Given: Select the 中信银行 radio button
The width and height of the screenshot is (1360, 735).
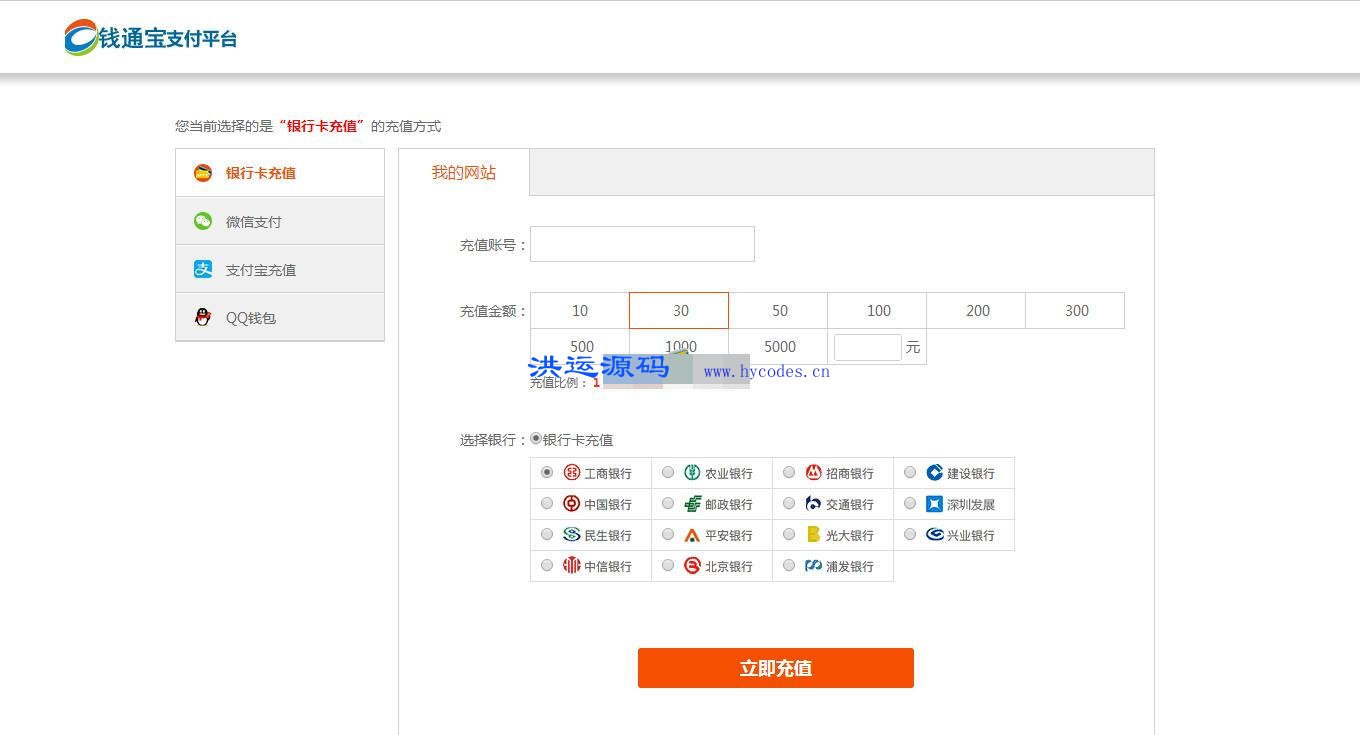Looking at the screenshot, I should 547,565.
